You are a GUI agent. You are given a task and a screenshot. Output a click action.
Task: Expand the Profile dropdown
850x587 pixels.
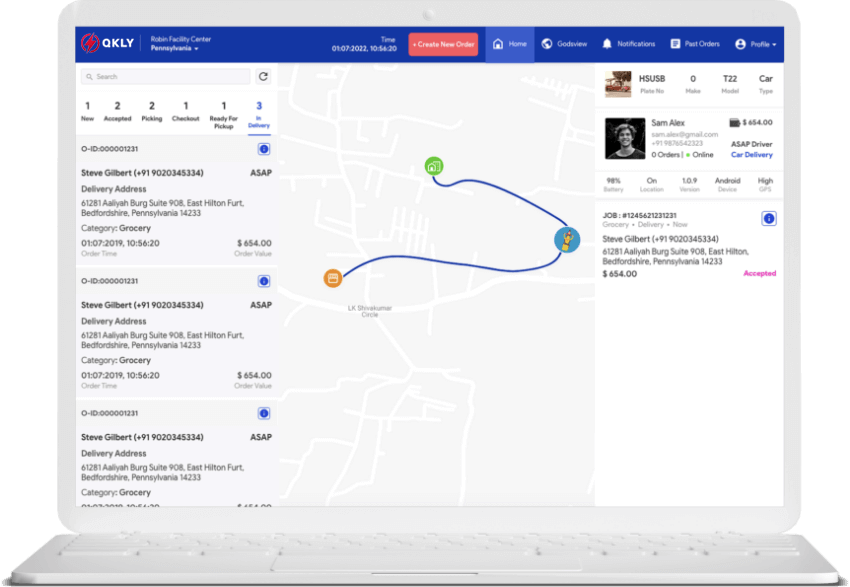pos(756,44)
